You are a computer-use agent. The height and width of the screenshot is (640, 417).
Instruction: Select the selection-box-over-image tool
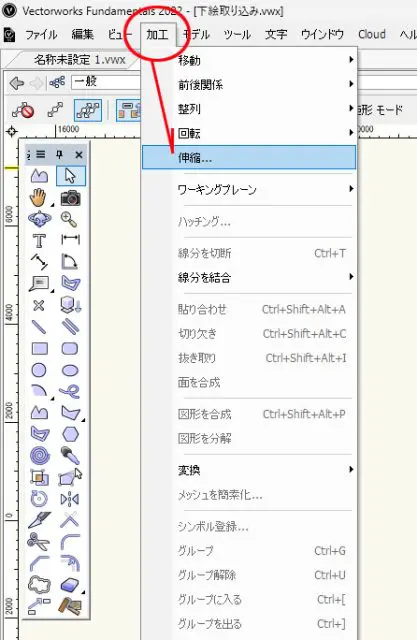tap(39, 477)
